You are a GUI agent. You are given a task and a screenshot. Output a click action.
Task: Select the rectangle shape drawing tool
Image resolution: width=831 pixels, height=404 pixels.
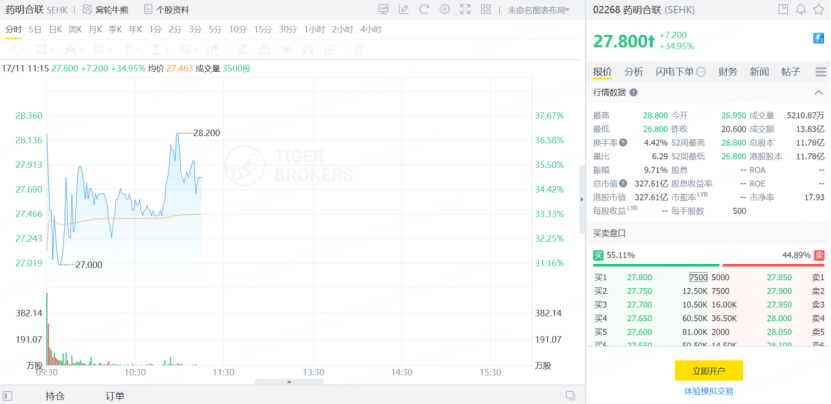41,49
